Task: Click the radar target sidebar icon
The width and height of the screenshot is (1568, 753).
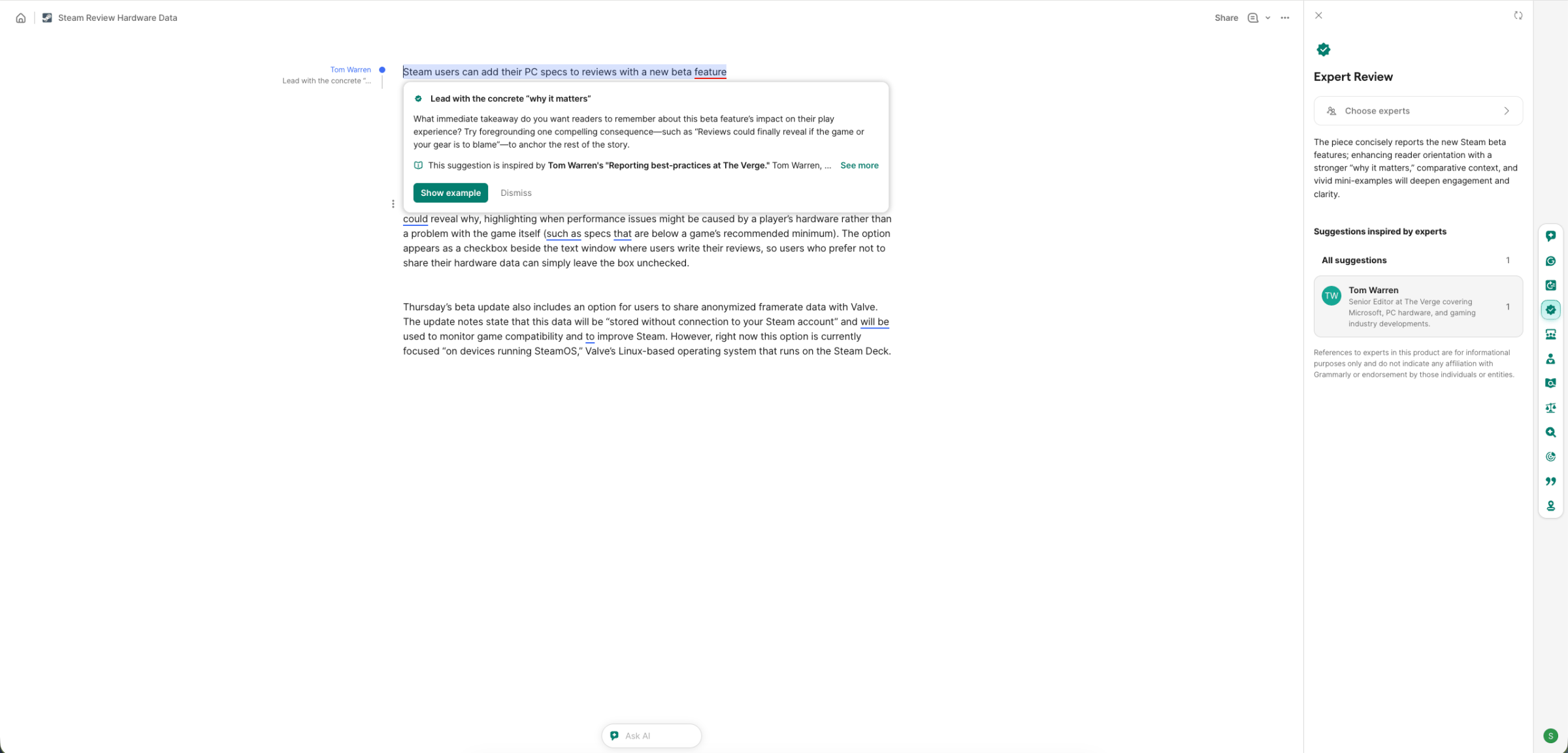Action: click(1550, 457)
